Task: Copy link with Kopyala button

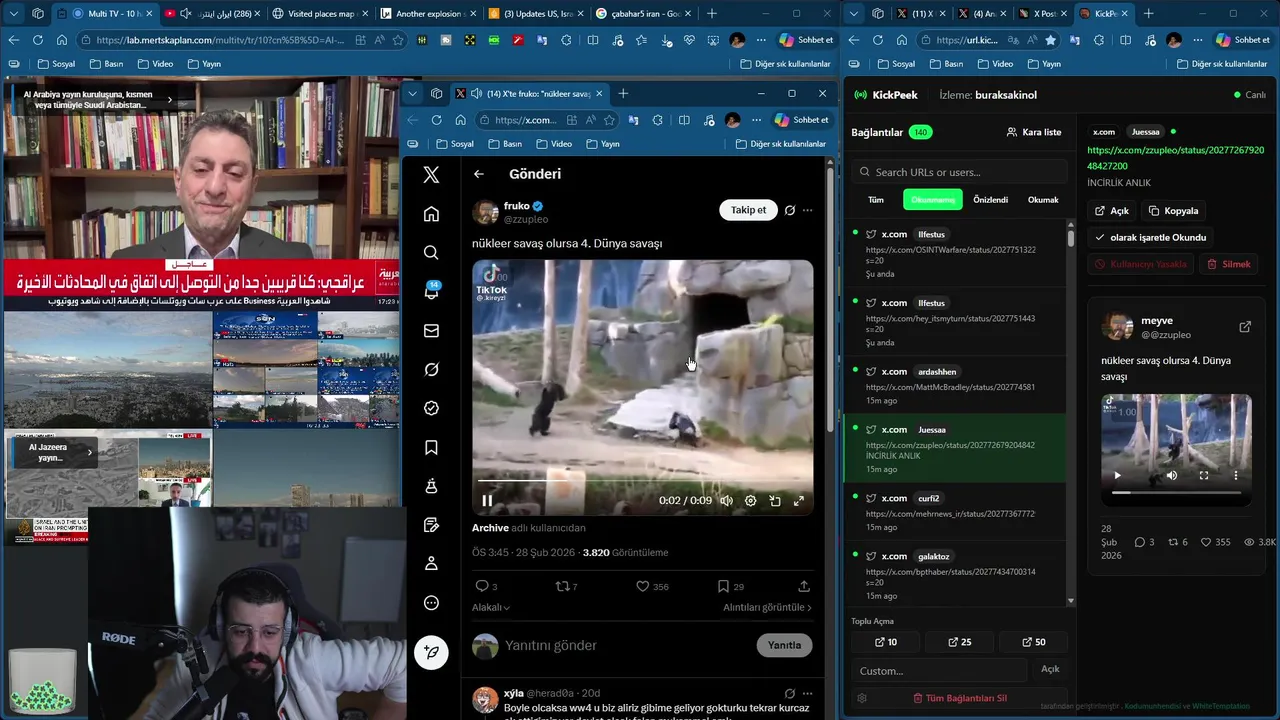Action: coord(1174,211)
